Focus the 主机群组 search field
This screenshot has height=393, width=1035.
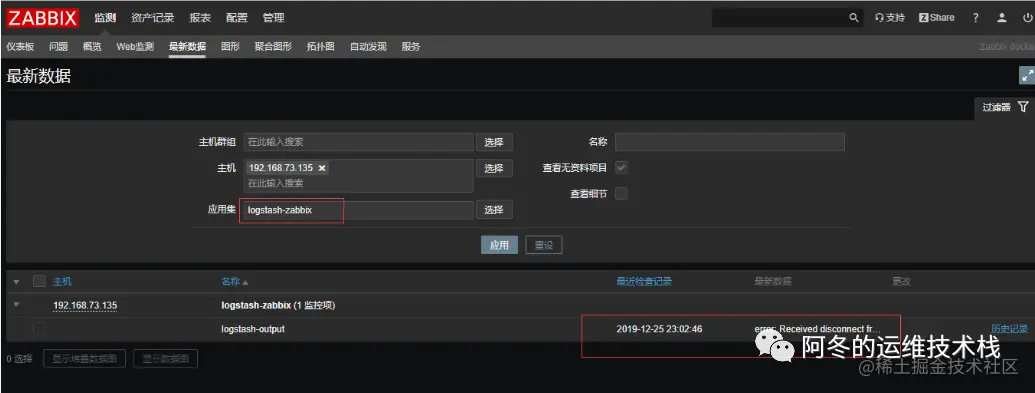359,142
